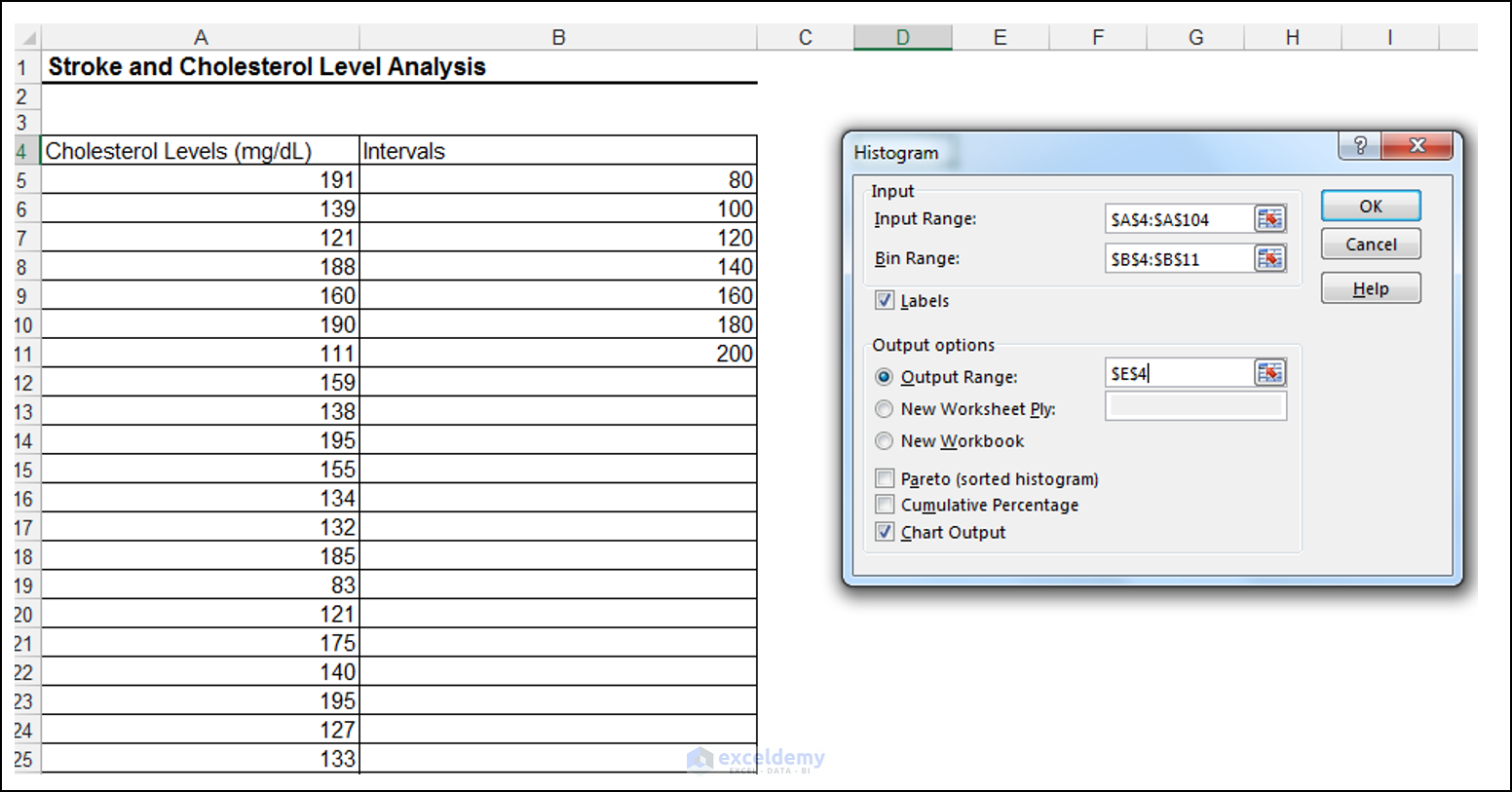Click cell with value 83
The width and height of the screenshot is (1512, 792).
click(x=201, y=585)
